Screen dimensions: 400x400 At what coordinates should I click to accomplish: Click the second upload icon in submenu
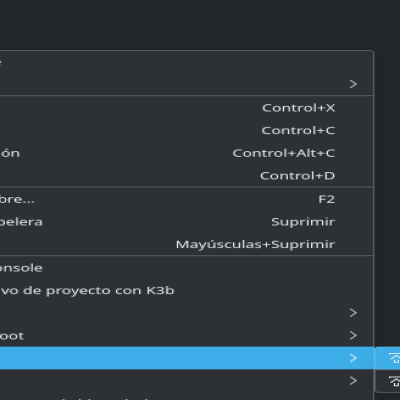(x=395, y=381)
